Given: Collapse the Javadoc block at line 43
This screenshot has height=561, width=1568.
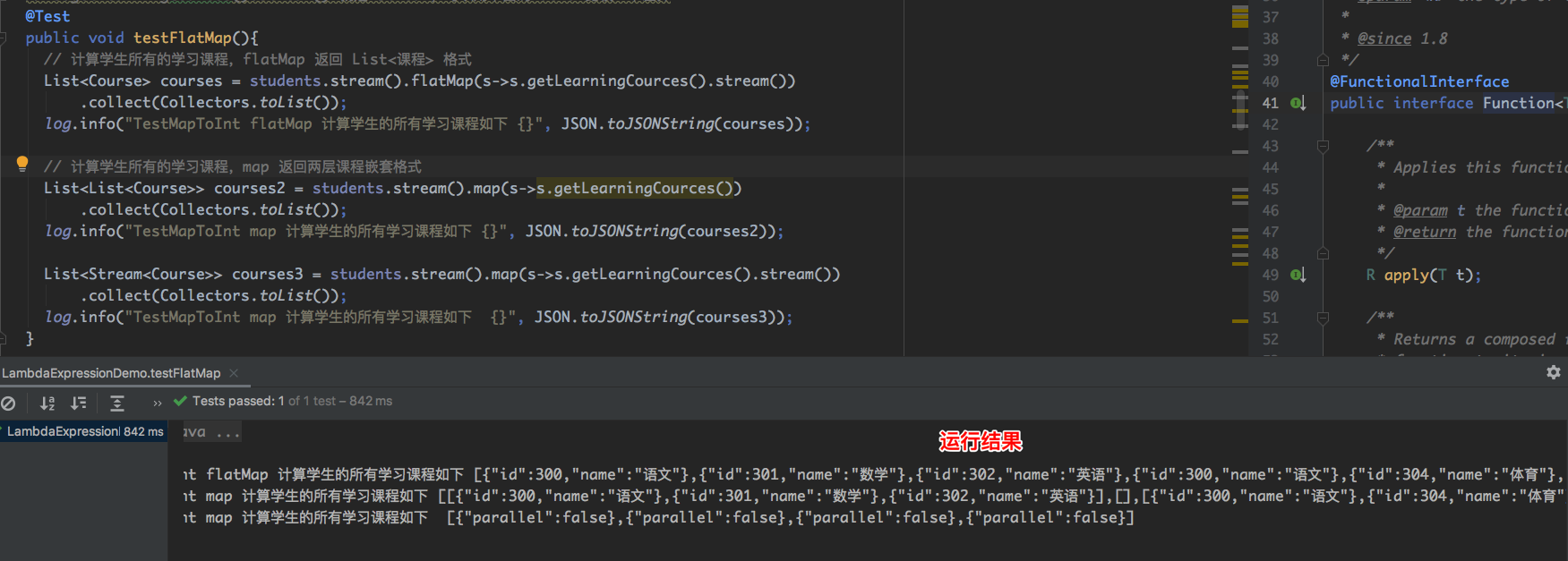Looking at the screenshot, I should (x=1323, y=146).
